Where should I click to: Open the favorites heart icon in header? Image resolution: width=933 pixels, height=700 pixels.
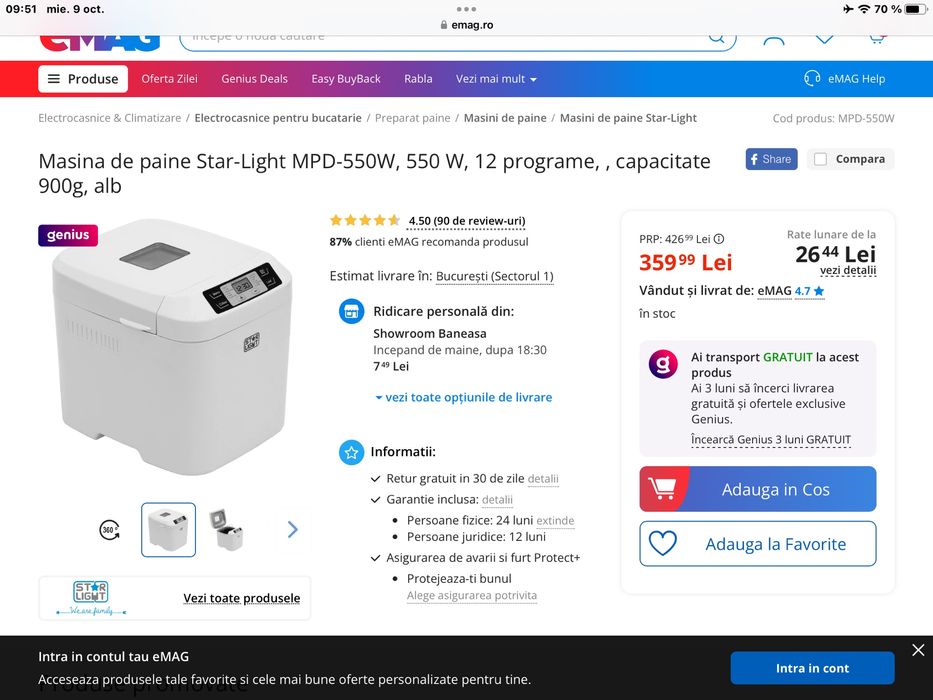coord(824,39)
